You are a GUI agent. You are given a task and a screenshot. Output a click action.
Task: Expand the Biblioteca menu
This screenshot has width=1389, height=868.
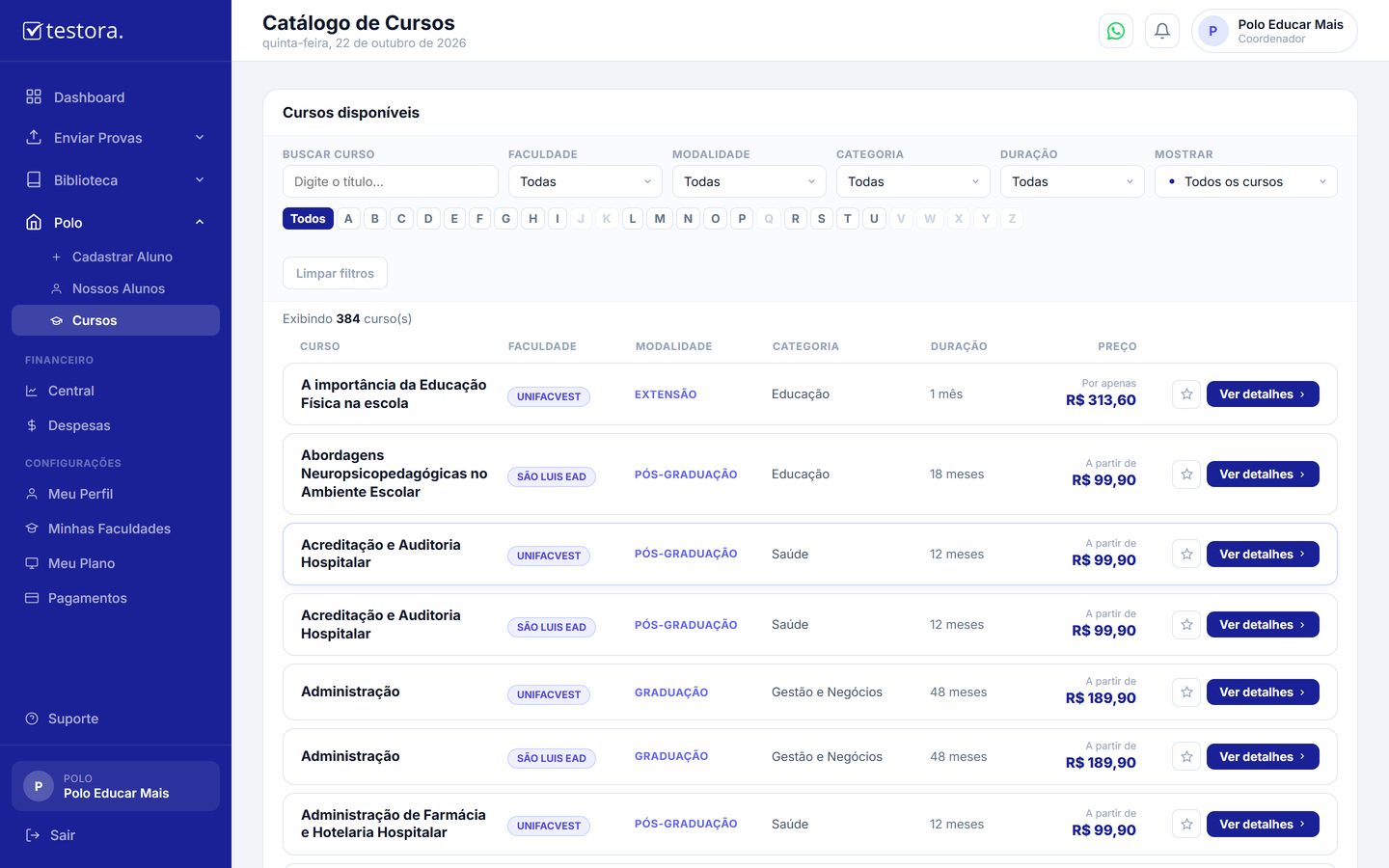point(116,180)
